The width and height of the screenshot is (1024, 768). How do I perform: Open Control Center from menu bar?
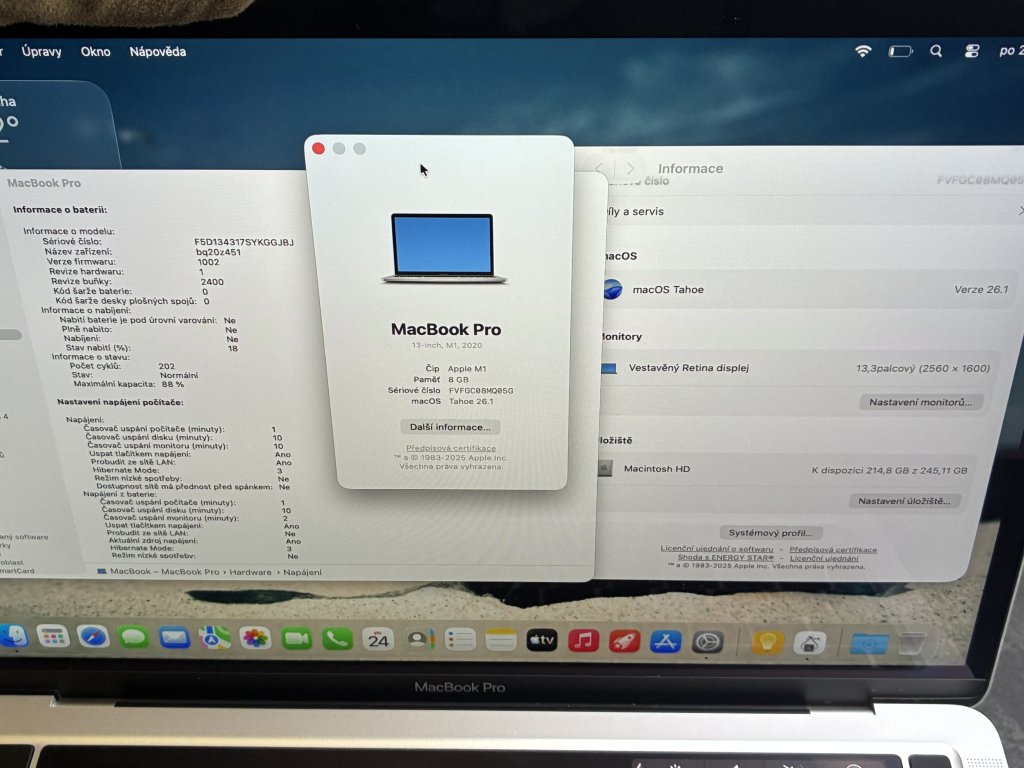pyautogui.click(x=972, y=51)
